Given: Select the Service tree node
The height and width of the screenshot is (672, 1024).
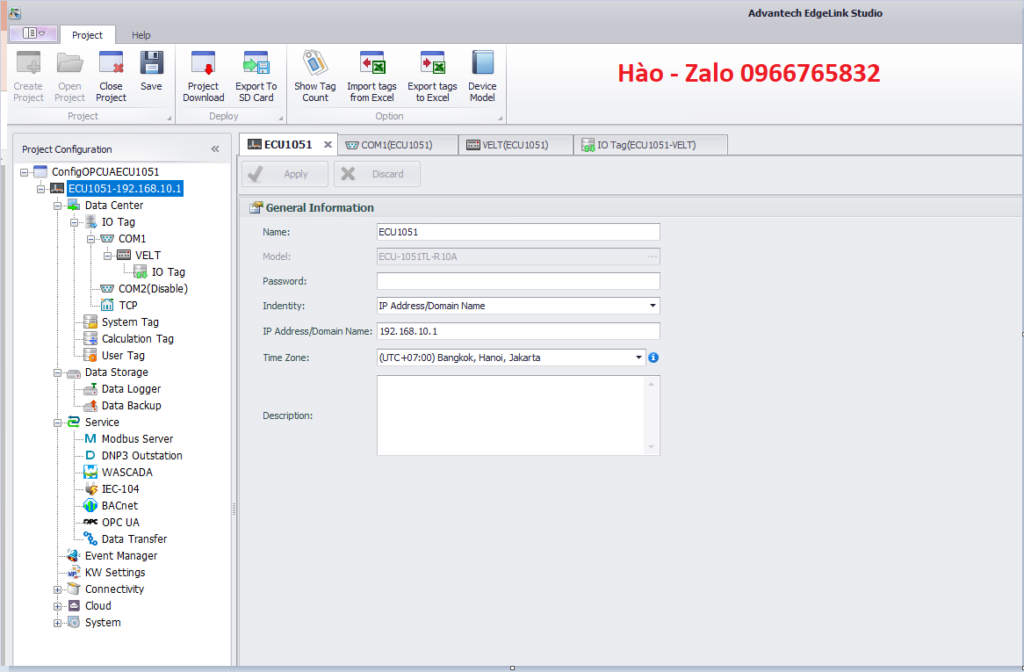Looking at the screenshot, I should pyautogui.click(x=102, y=422).
